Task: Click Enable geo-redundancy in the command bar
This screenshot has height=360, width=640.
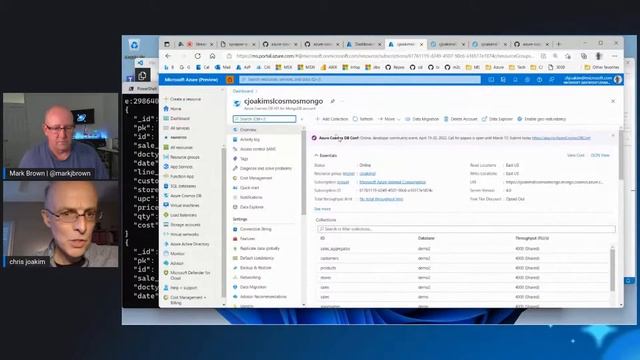Action: 542,119
